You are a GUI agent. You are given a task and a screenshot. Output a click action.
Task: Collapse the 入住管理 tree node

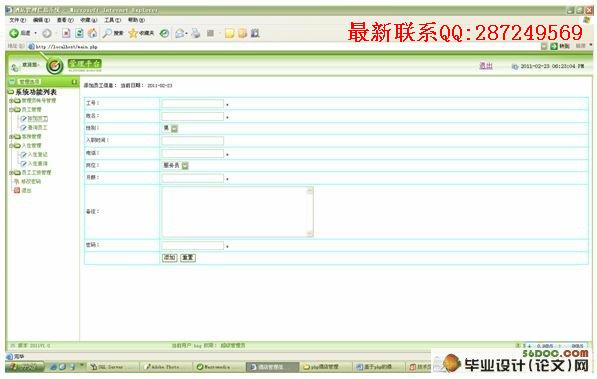(11, 146)
